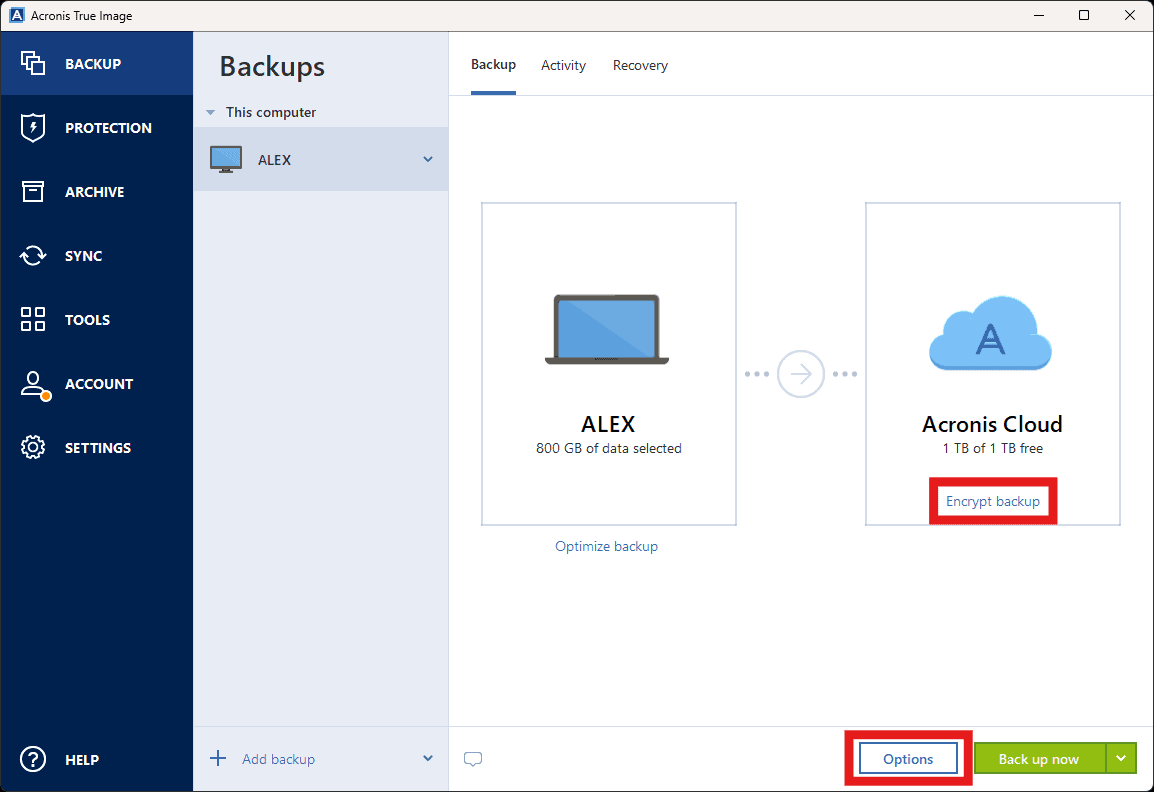1154x792 pixels.
Task: Expand the ALEX backup chevron menu
Action: tap(428, 160)
